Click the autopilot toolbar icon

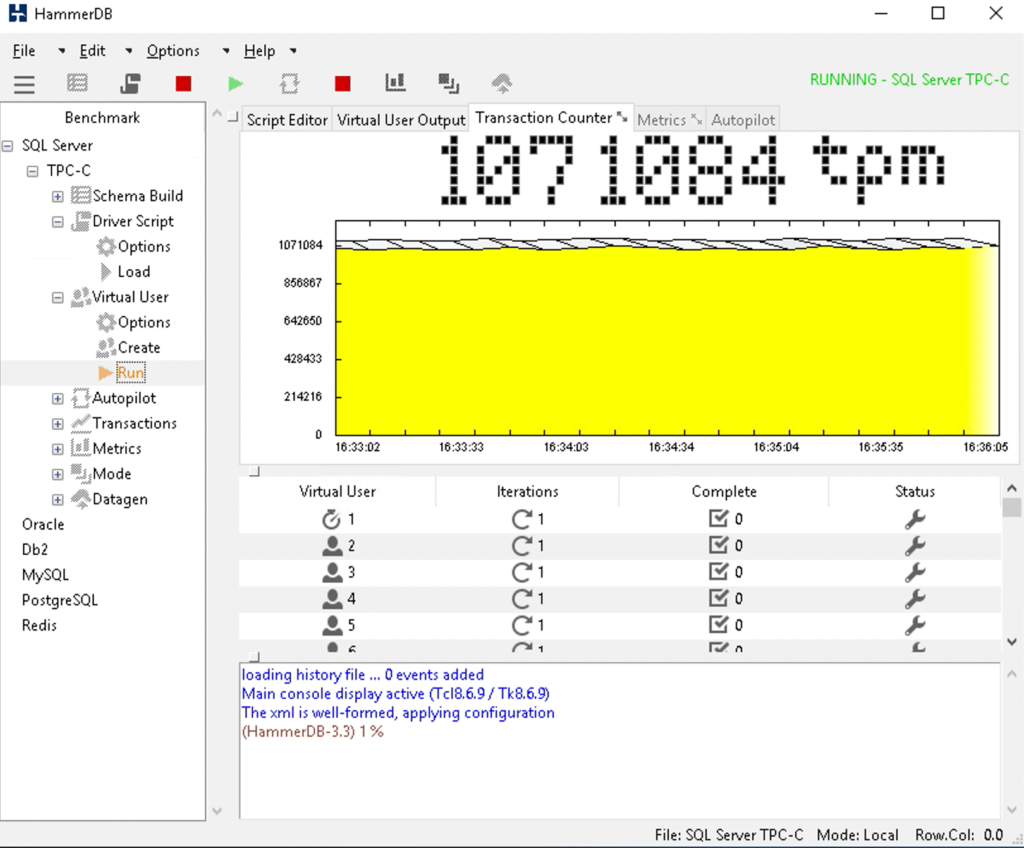tap(289, 83)
